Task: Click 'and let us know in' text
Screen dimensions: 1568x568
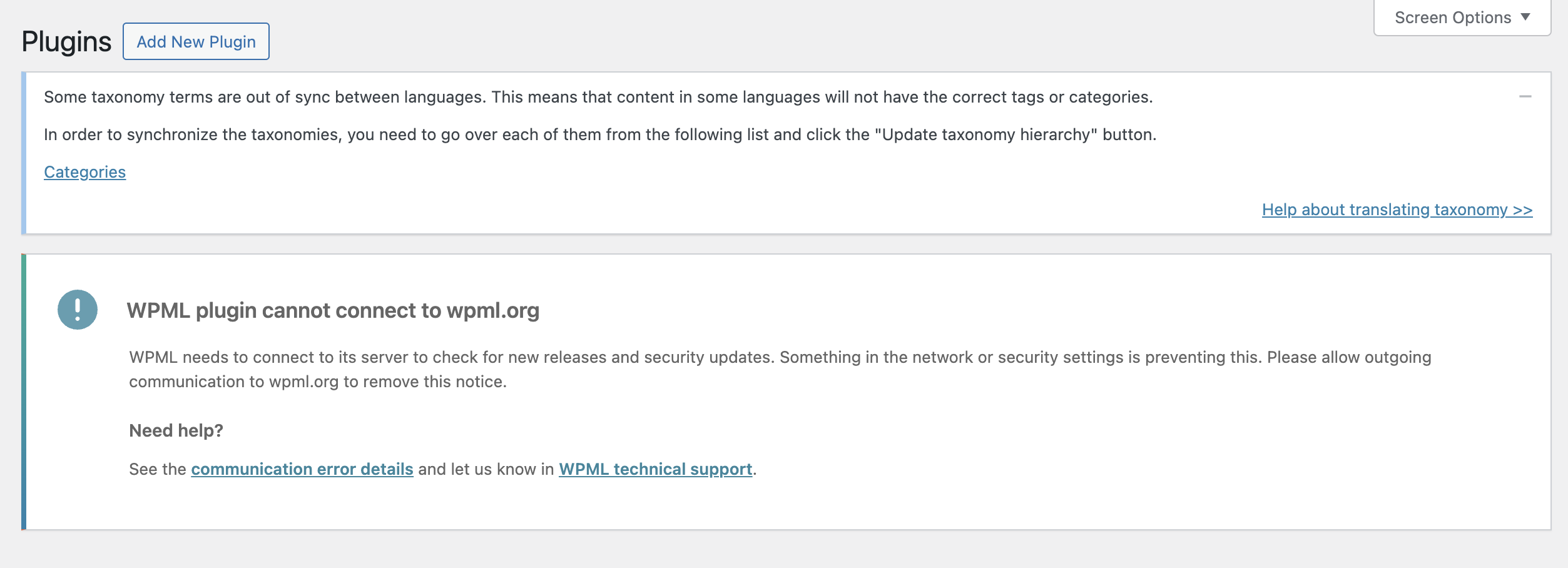Action: [486, 469]
